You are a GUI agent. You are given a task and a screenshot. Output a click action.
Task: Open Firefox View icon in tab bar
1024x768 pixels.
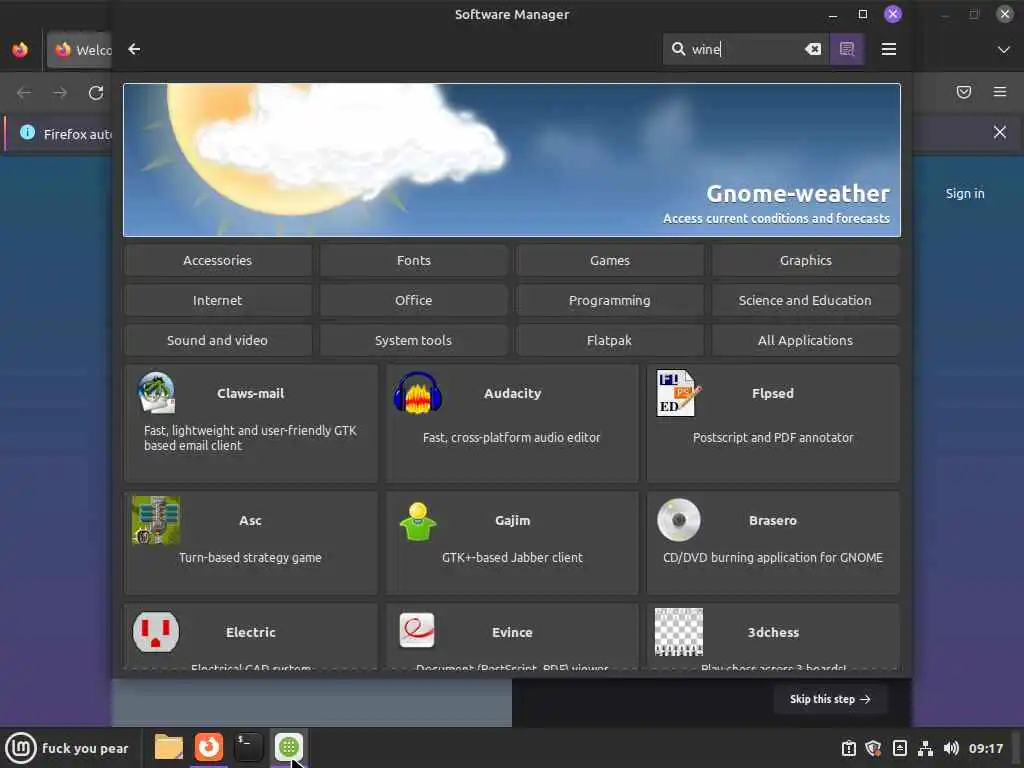pos(20,50)
